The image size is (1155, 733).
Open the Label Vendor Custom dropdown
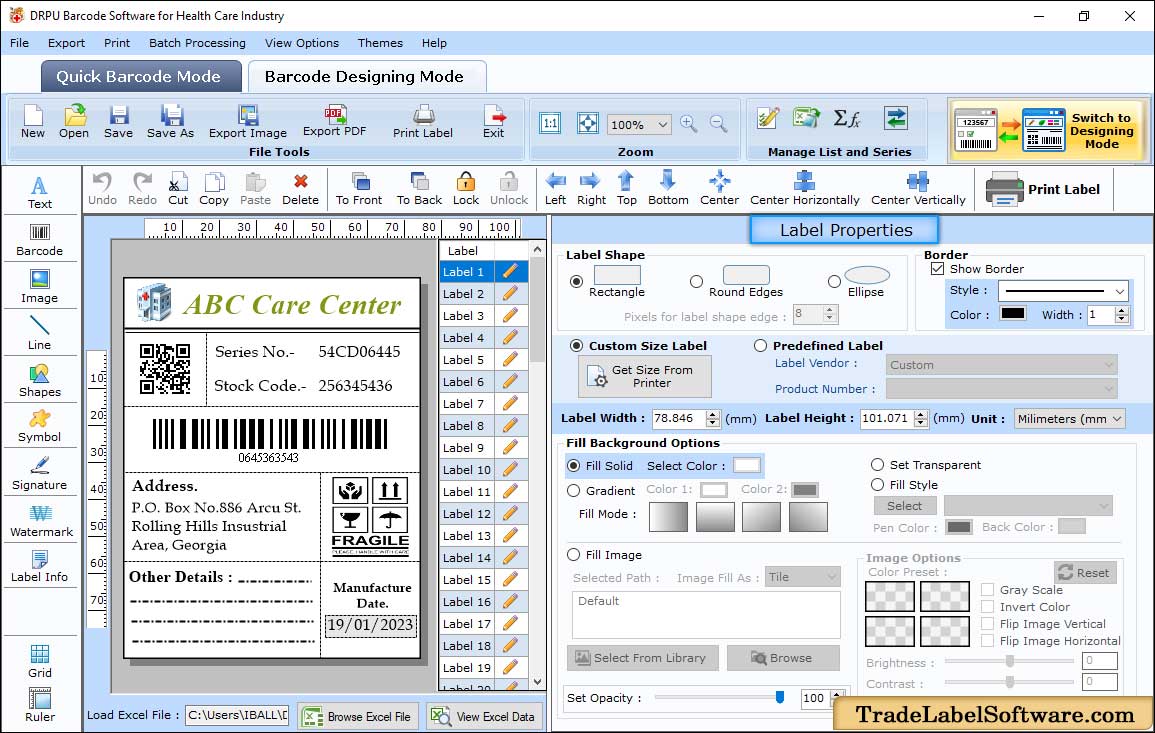(1002, 365)
